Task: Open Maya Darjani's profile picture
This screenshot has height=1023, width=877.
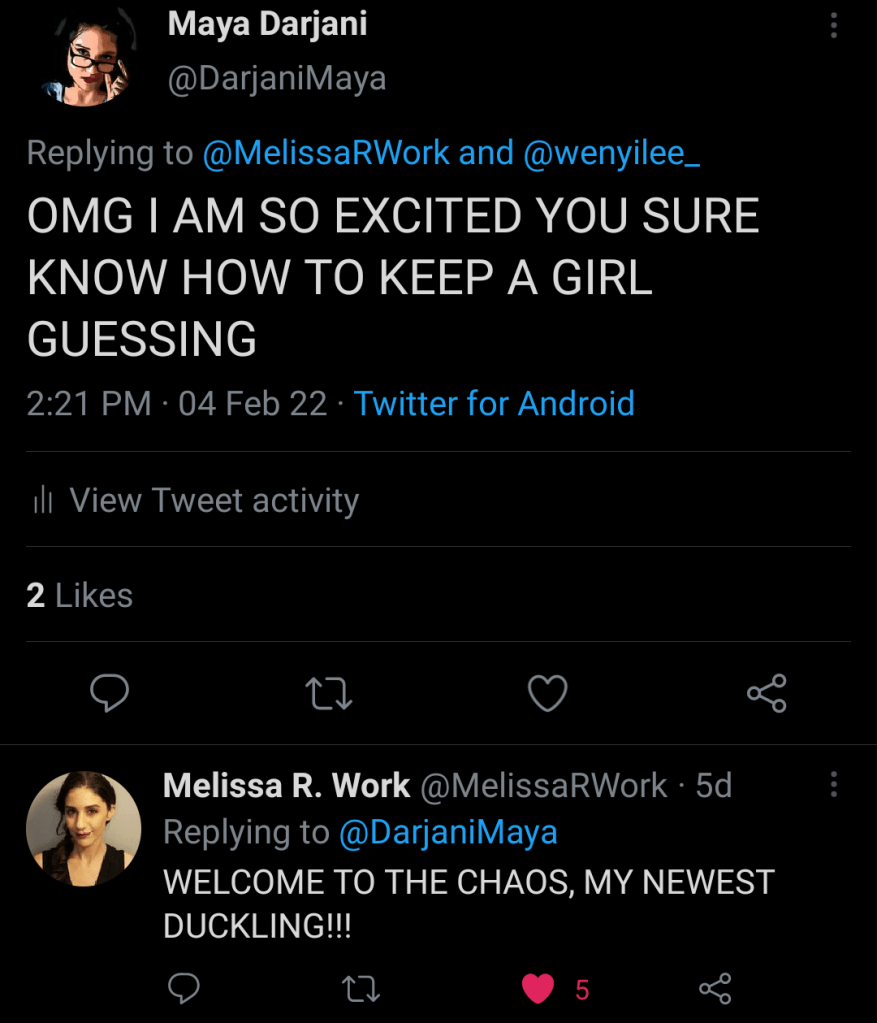Action: 85,60
